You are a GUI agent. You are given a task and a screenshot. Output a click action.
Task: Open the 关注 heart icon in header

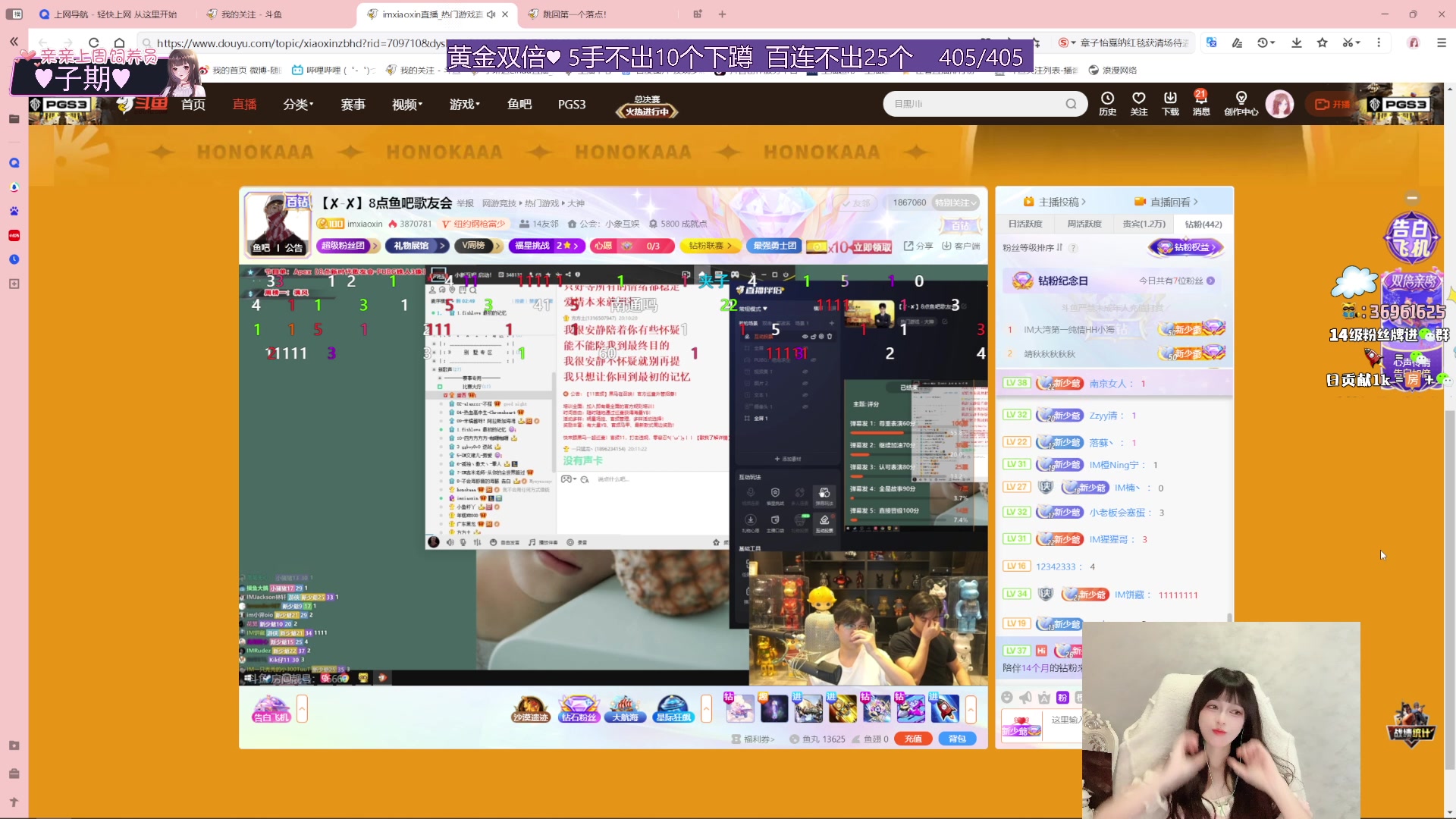1139,103
